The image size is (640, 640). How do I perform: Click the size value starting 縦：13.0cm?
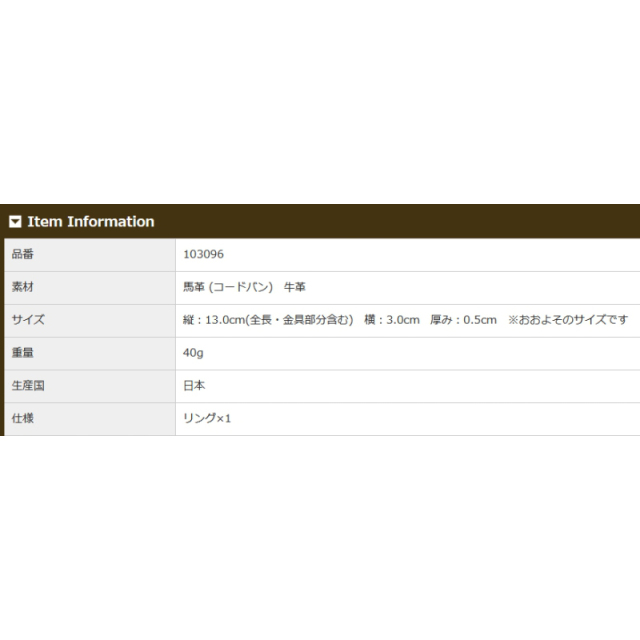[405, 320]
